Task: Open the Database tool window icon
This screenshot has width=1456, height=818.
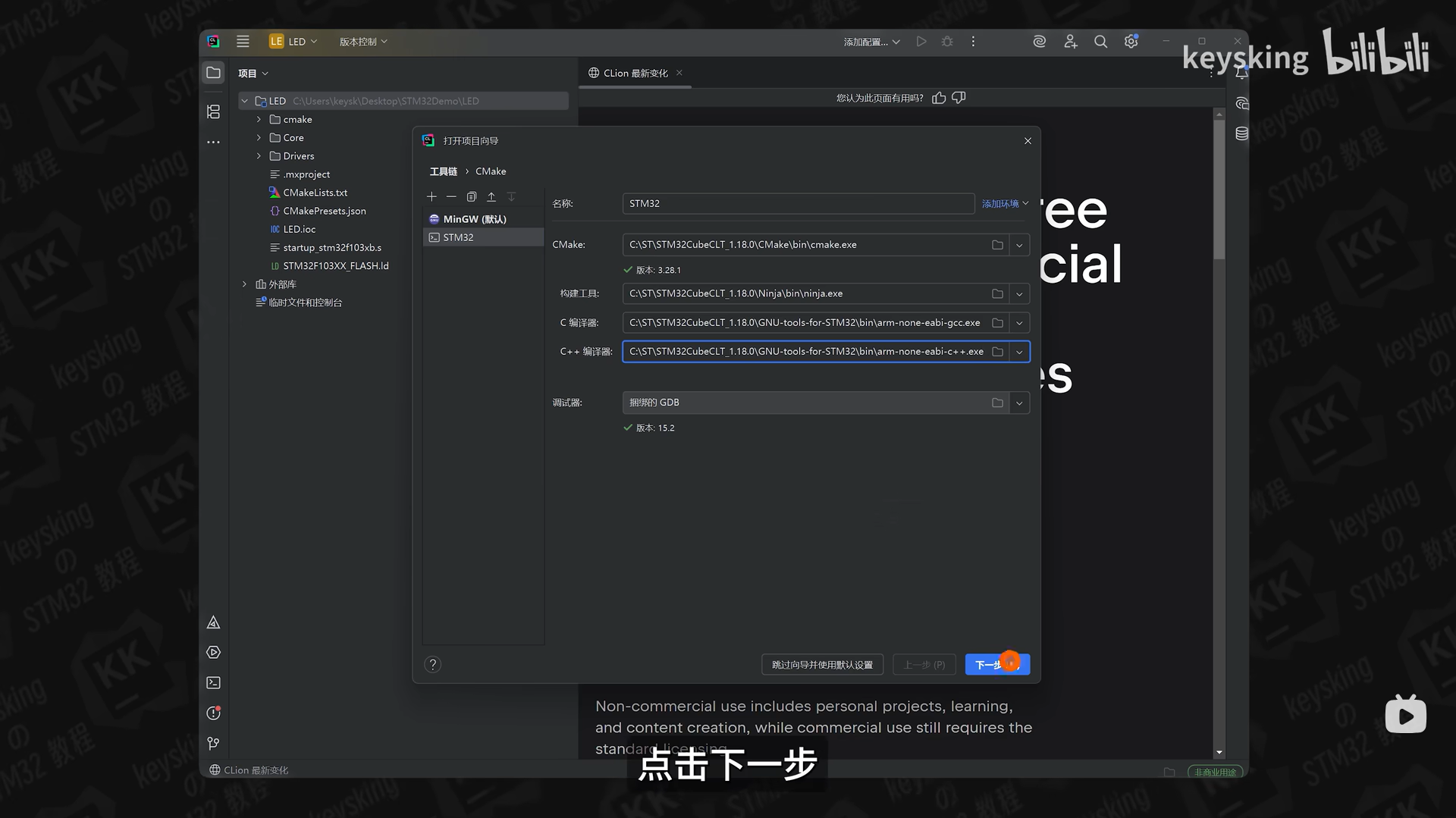Action: coord(1241,134)
